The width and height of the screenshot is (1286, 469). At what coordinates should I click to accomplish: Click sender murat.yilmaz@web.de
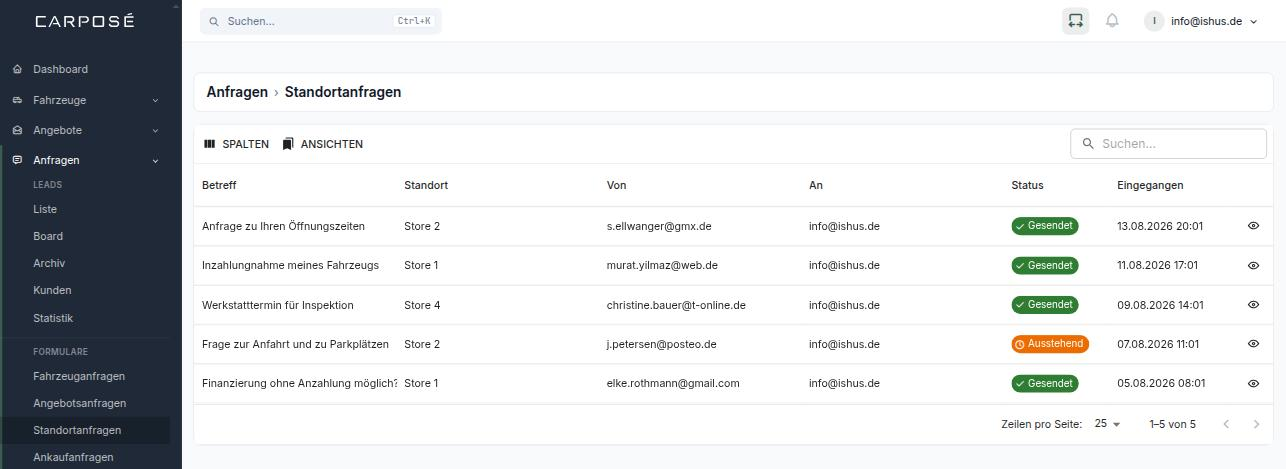(x=662, y=265)
